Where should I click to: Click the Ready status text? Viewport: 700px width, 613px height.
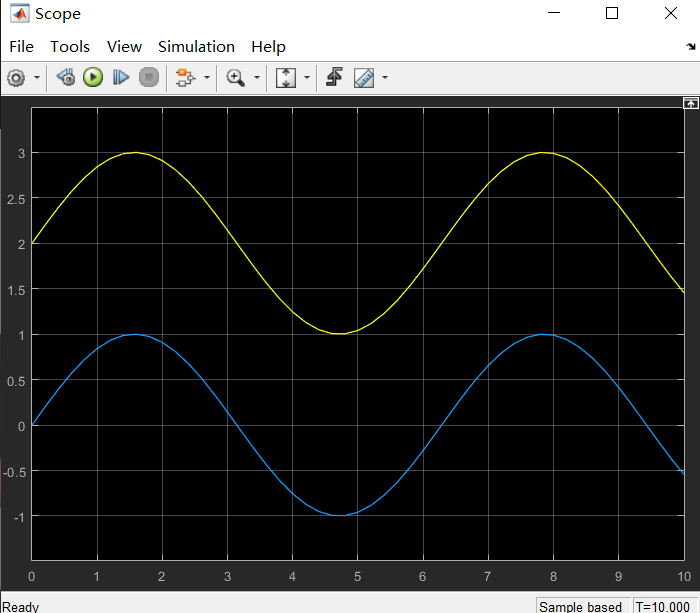[21, 607]
